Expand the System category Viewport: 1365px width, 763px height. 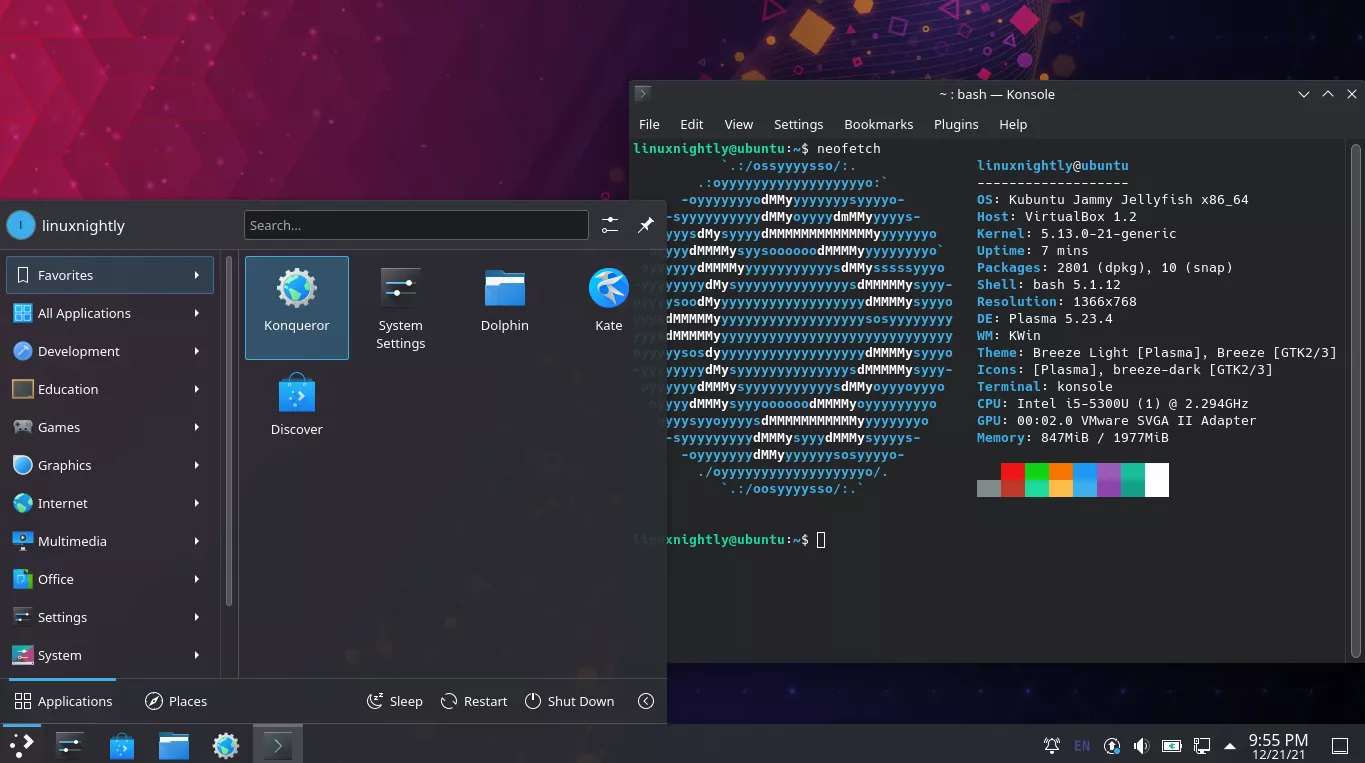tap(110, 655)
